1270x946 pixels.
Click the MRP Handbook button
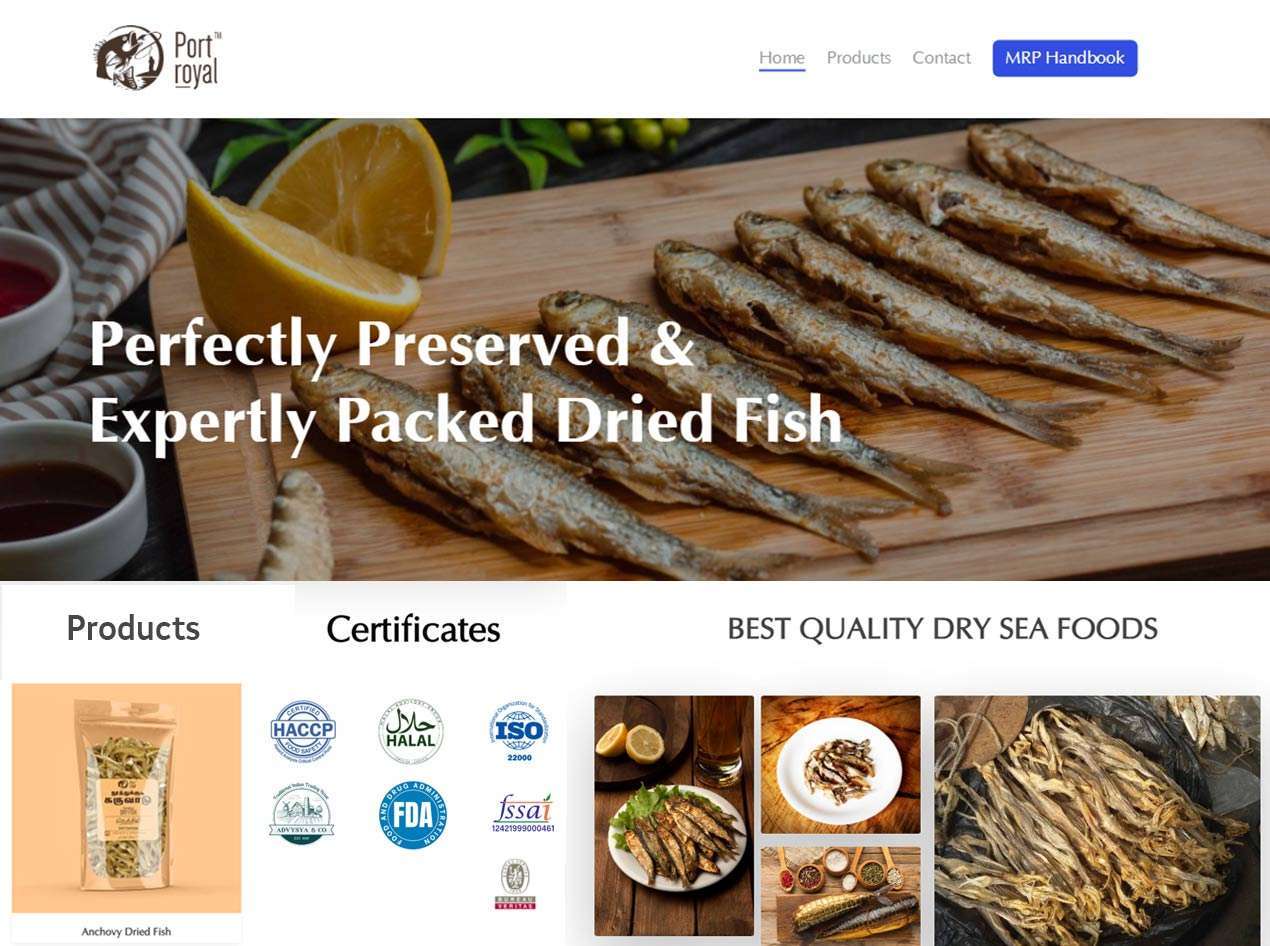click(1065, 58)
